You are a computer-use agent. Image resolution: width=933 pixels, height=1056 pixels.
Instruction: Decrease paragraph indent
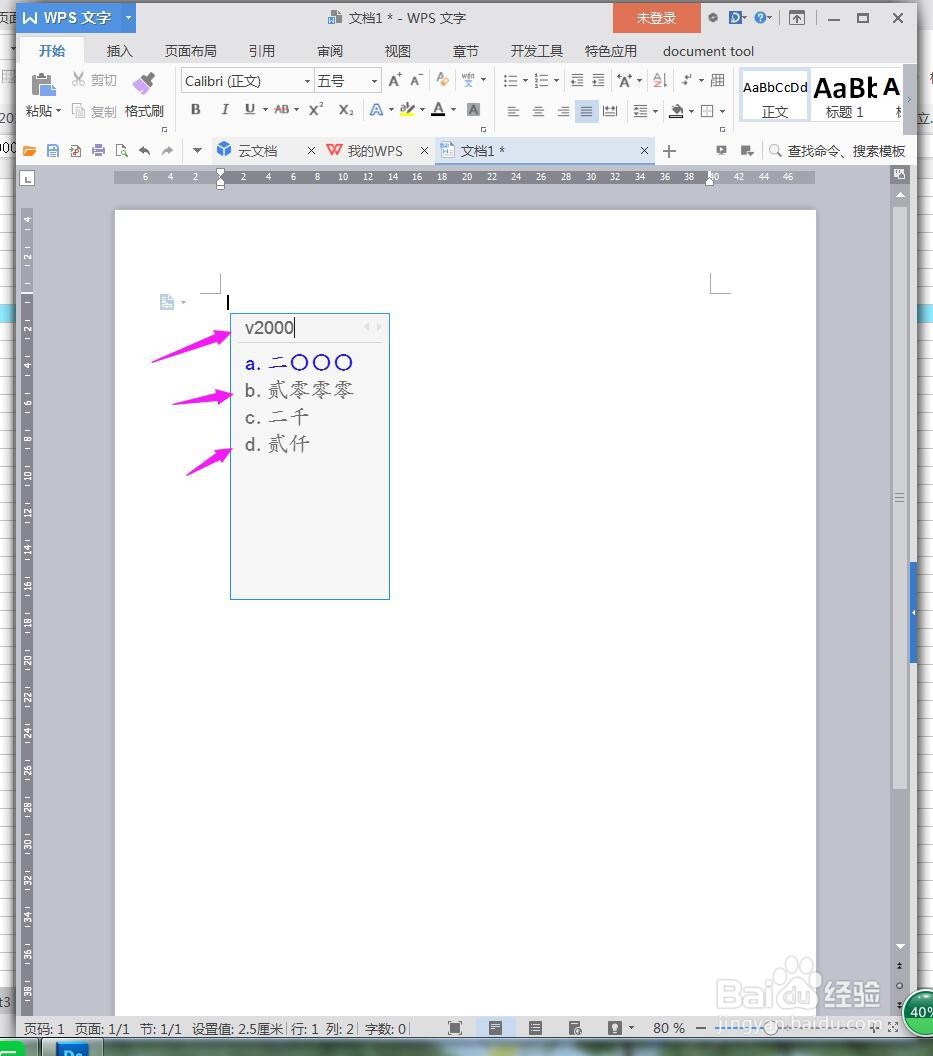pyautogui.click(x=577, y=81)
